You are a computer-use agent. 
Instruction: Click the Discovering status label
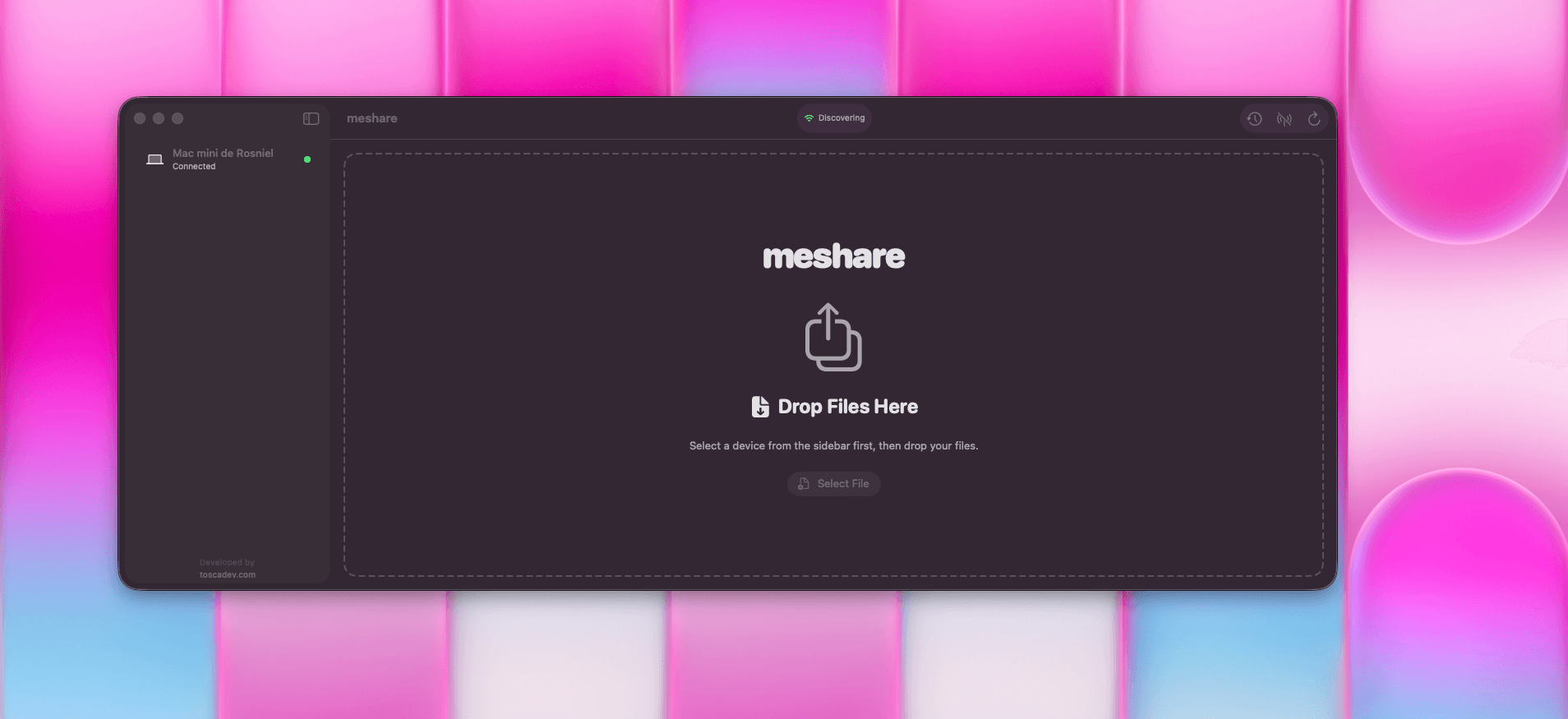pyautogui.click(x=841, y=118)
